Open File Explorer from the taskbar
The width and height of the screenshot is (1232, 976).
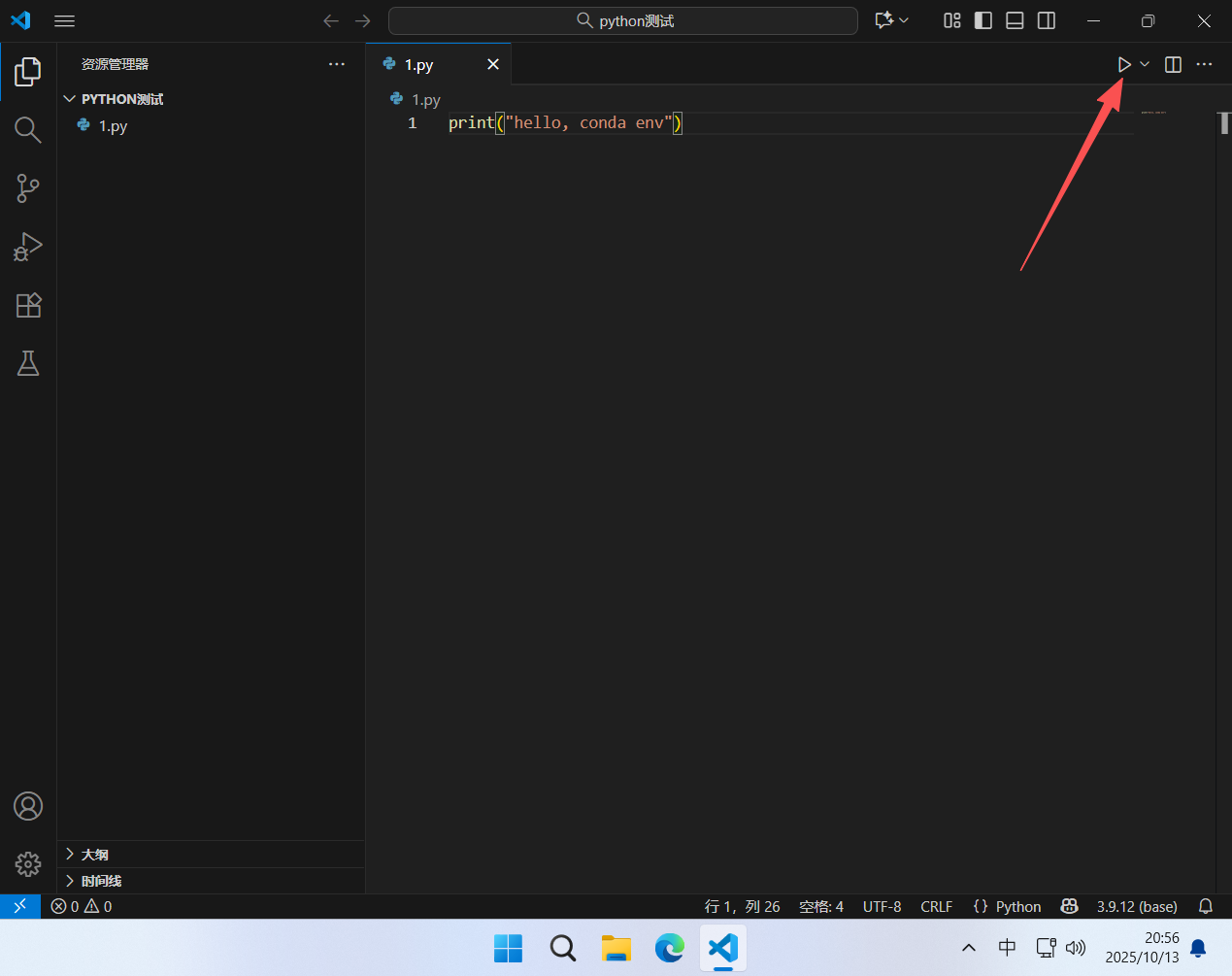[616, 948]
